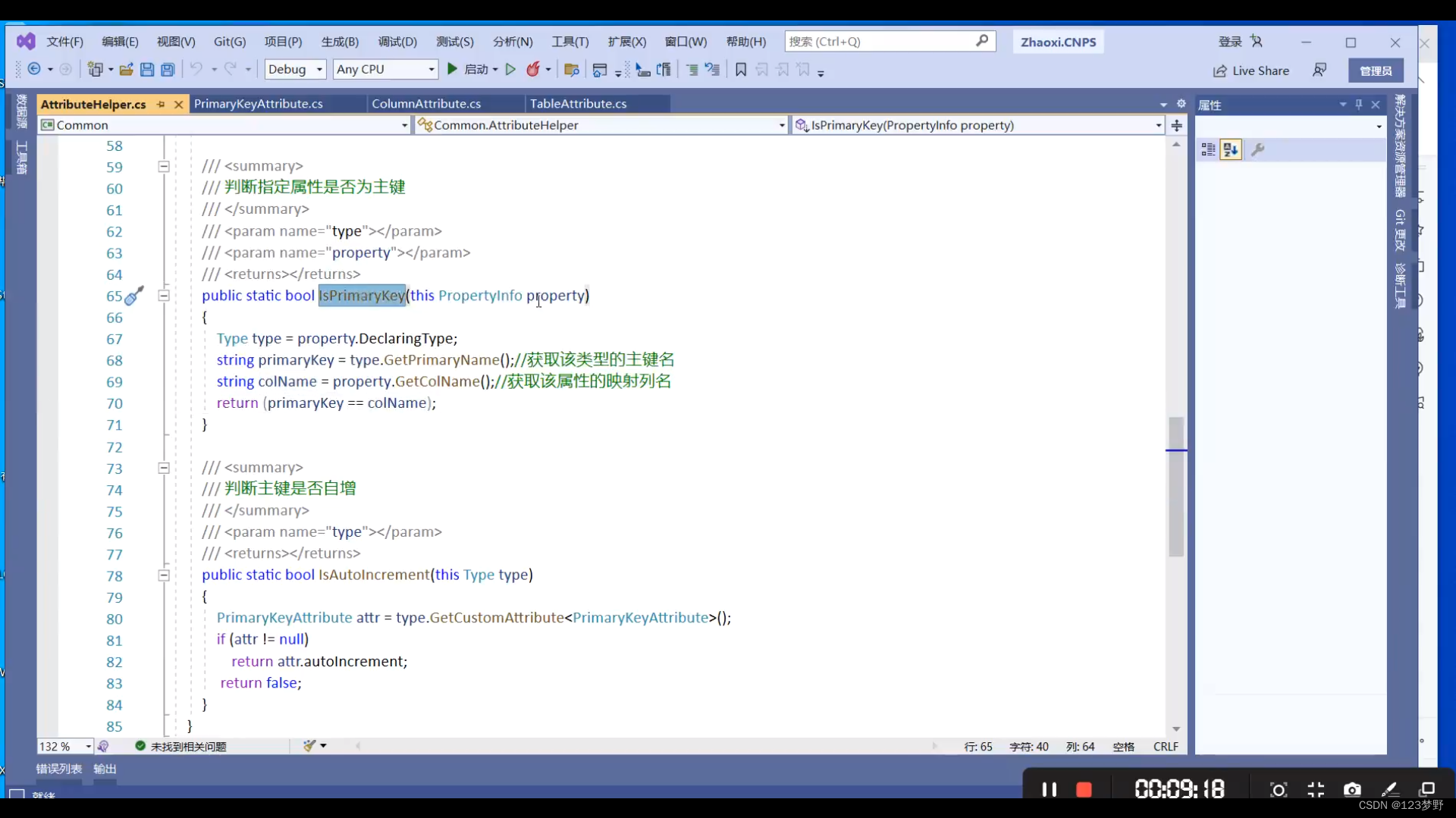
Task: Collapse the IsAutoIncrement method at line 78
Action: click(164, 575)
